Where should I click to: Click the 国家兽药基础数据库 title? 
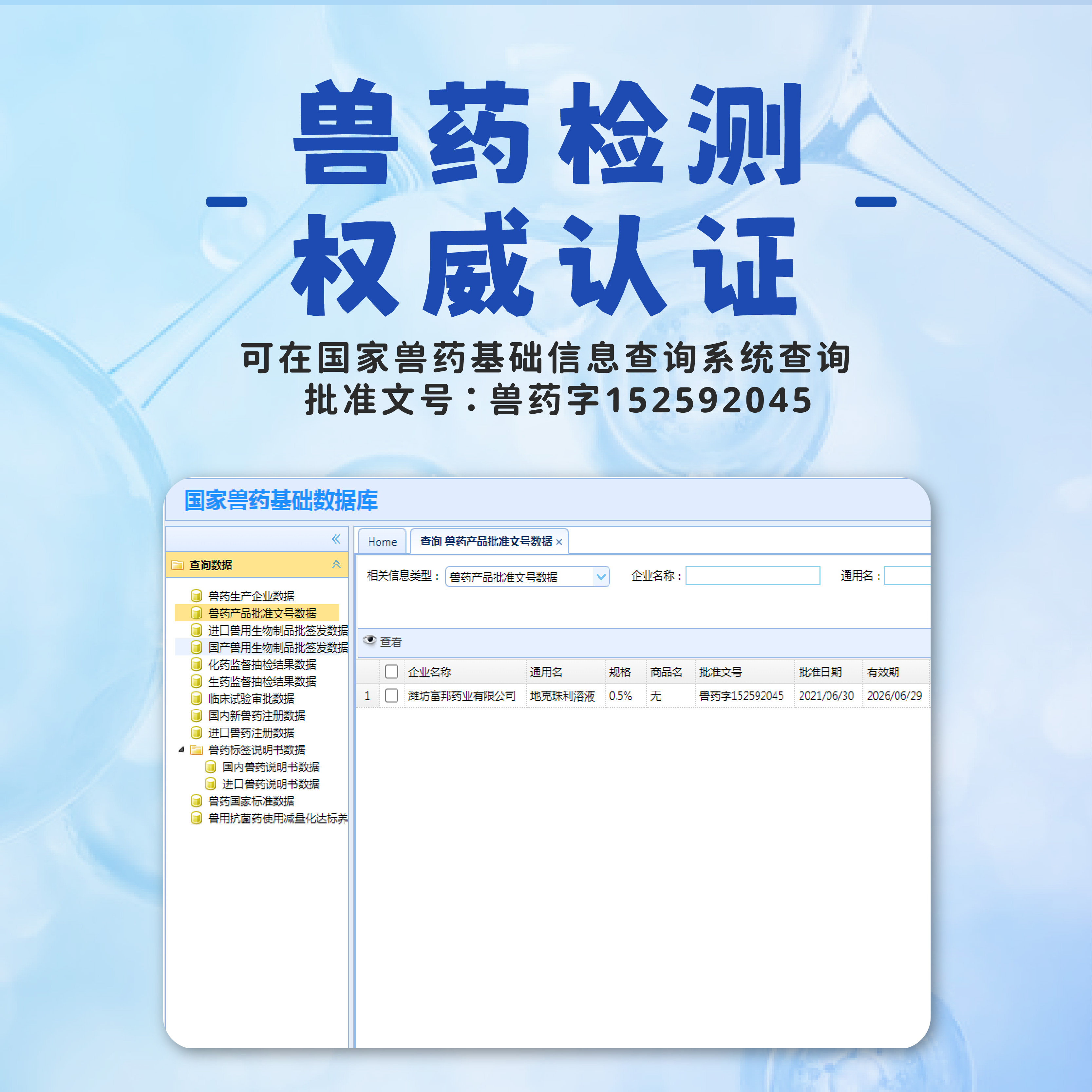coord(280,500)
